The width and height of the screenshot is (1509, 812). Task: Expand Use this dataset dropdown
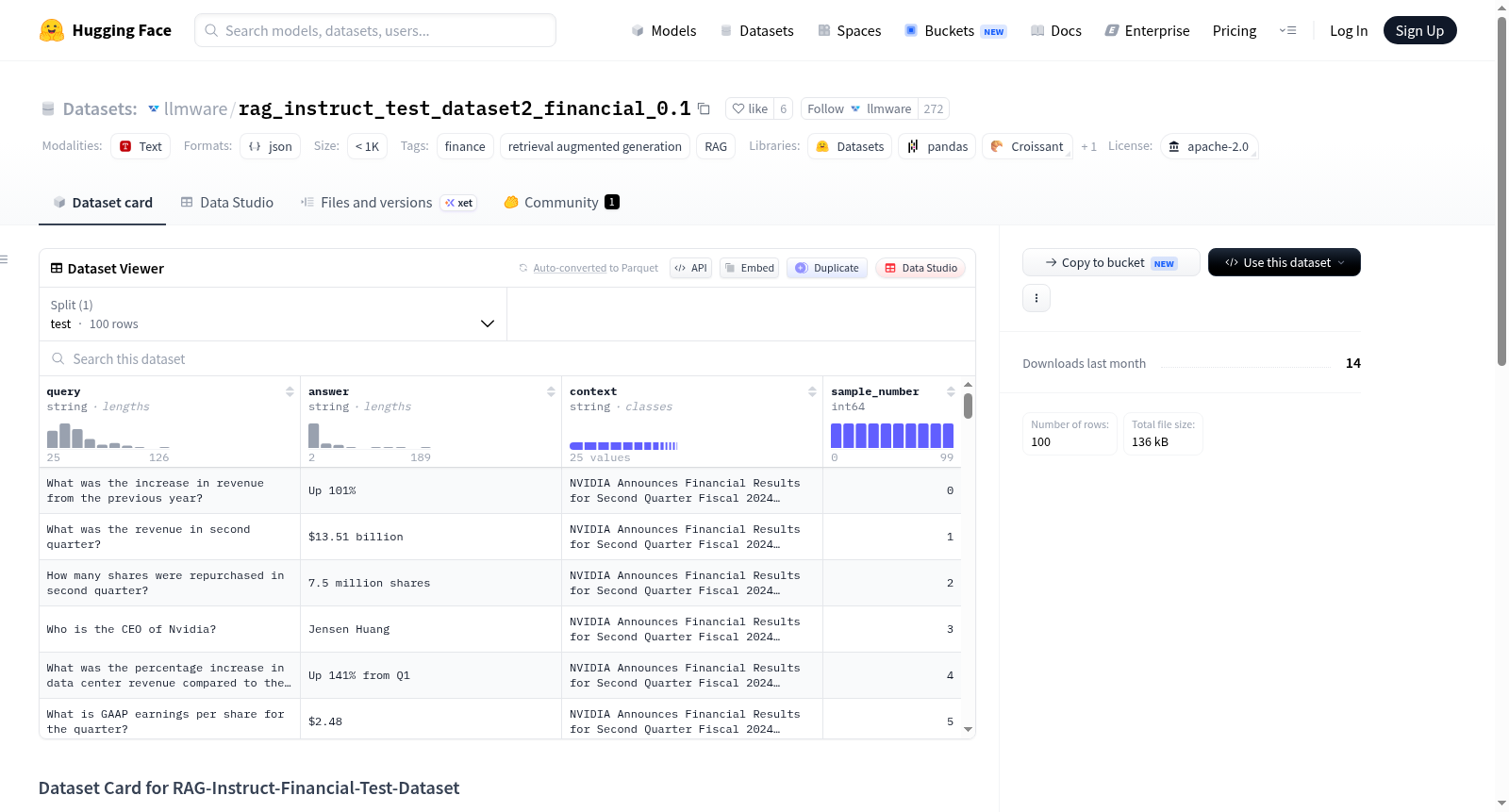tap(1285, 262)
